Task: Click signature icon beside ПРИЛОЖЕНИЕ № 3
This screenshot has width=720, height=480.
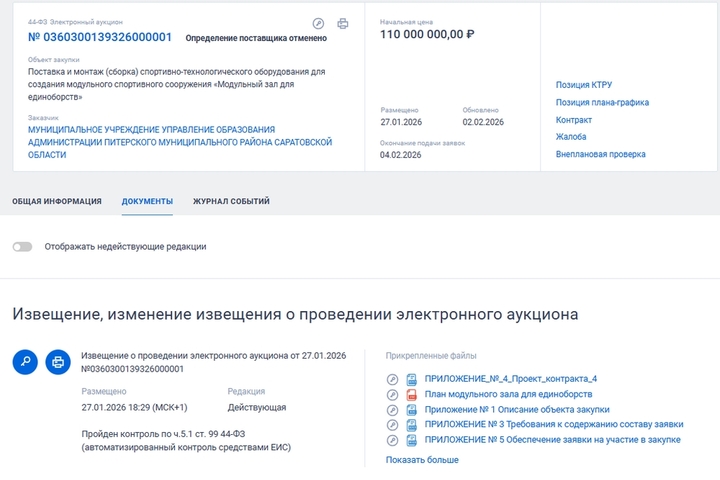Action: click(393, 424)
